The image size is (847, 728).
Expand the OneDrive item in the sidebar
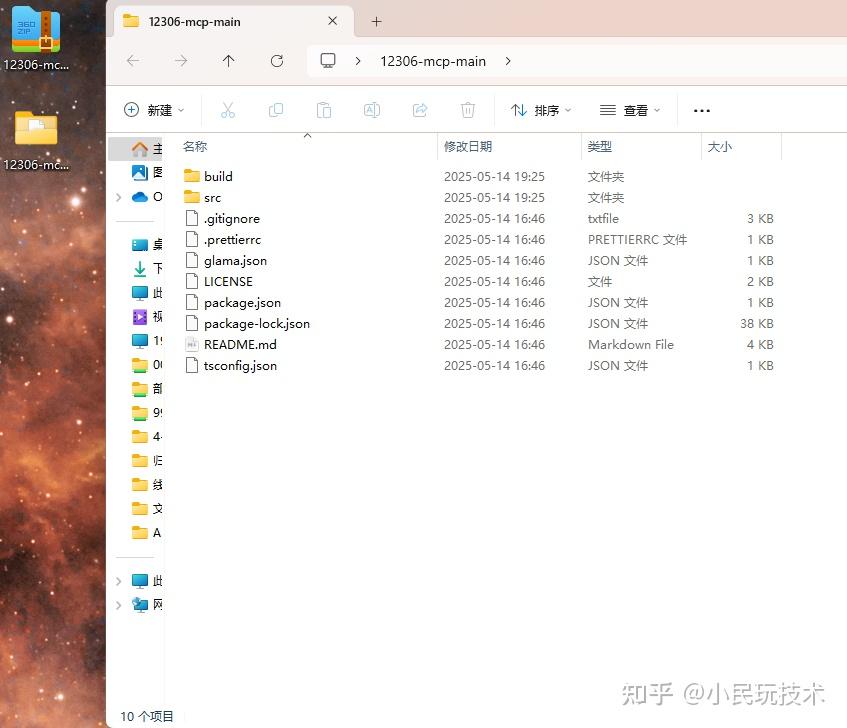click(120, 197)
